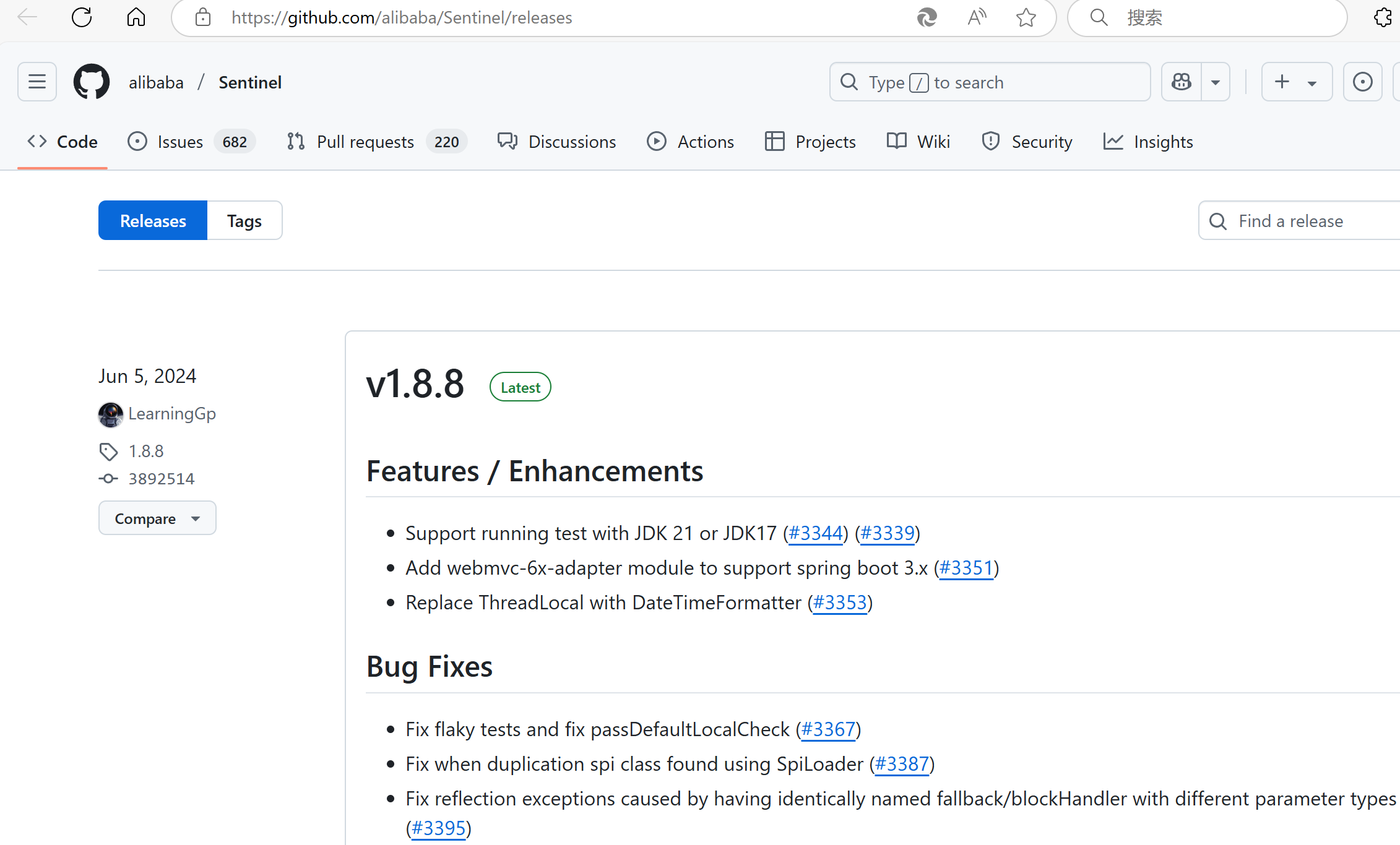Go to browser home page icon
Viewport: 1400px width, 845px height.
point(136,17)
